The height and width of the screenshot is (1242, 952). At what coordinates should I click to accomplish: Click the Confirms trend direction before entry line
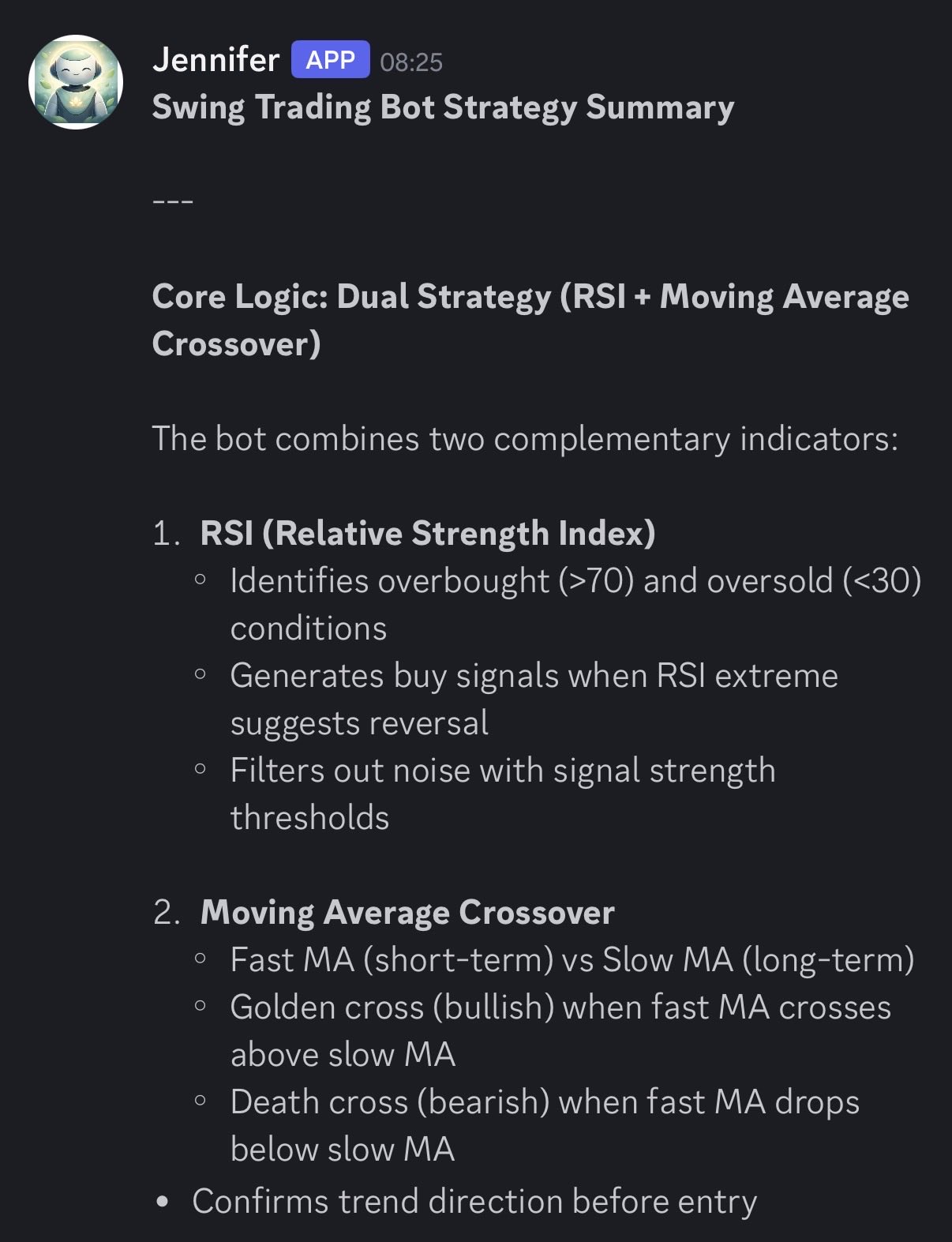coord(474,1202)
